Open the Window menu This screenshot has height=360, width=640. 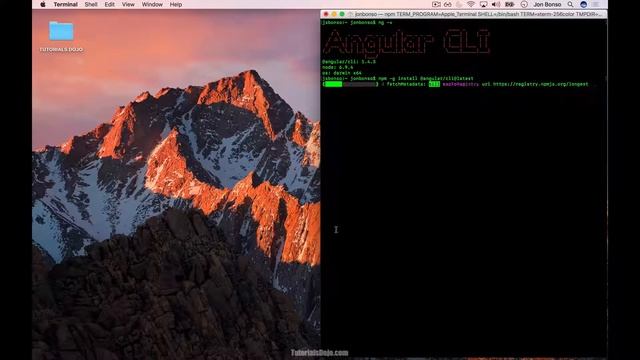152,4
